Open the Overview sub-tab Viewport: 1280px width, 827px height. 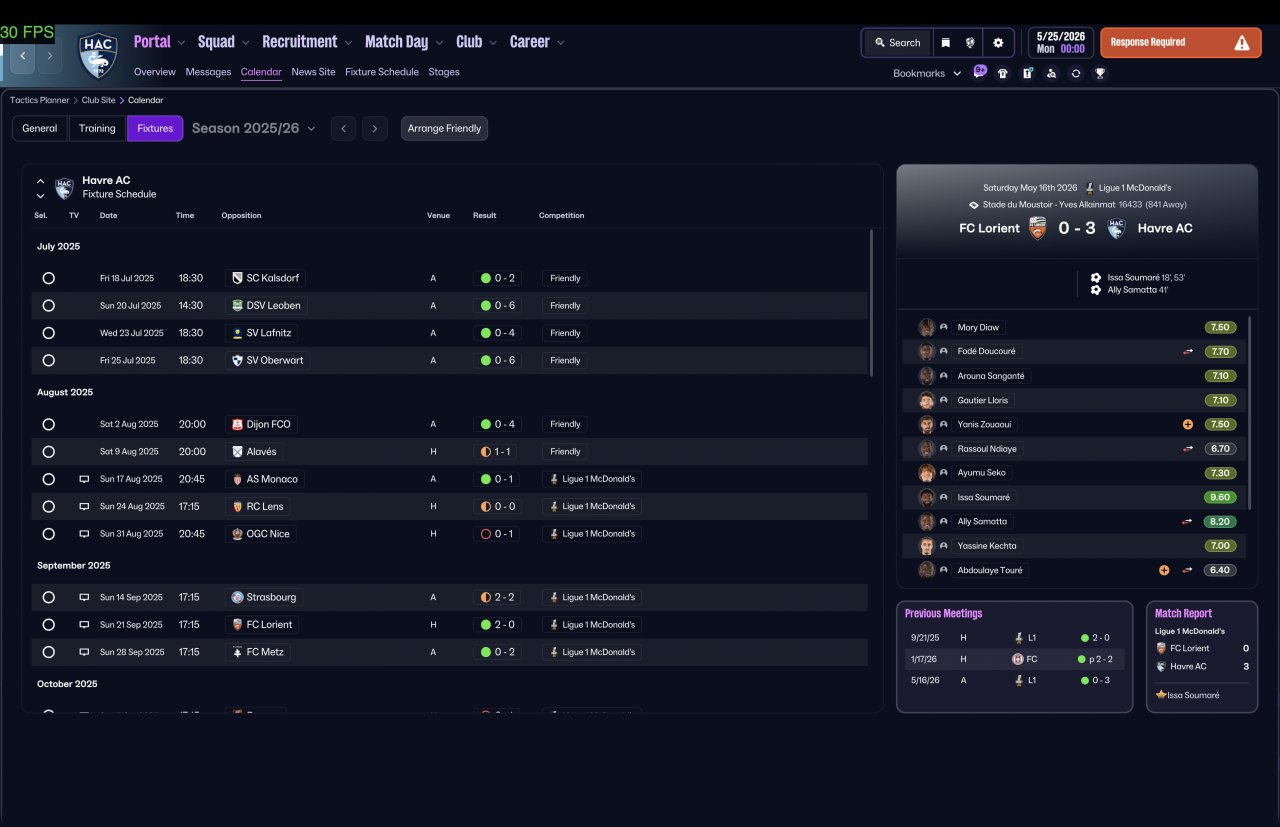[155, 72]
